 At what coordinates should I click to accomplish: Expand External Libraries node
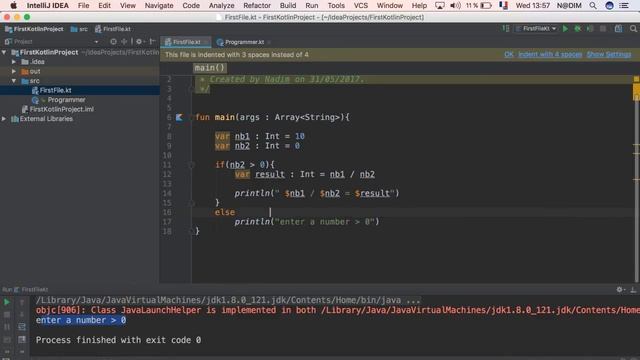point(4,119)
